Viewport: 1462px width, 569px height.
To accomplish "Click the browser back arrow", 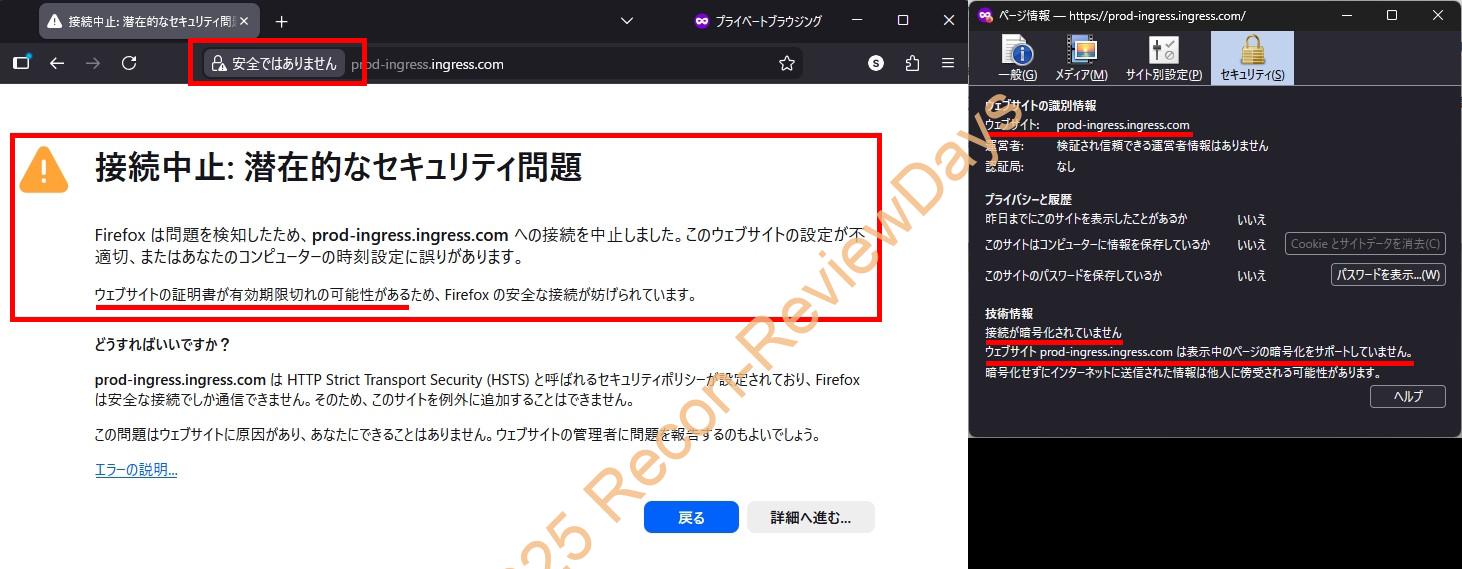I will (57, 63).
